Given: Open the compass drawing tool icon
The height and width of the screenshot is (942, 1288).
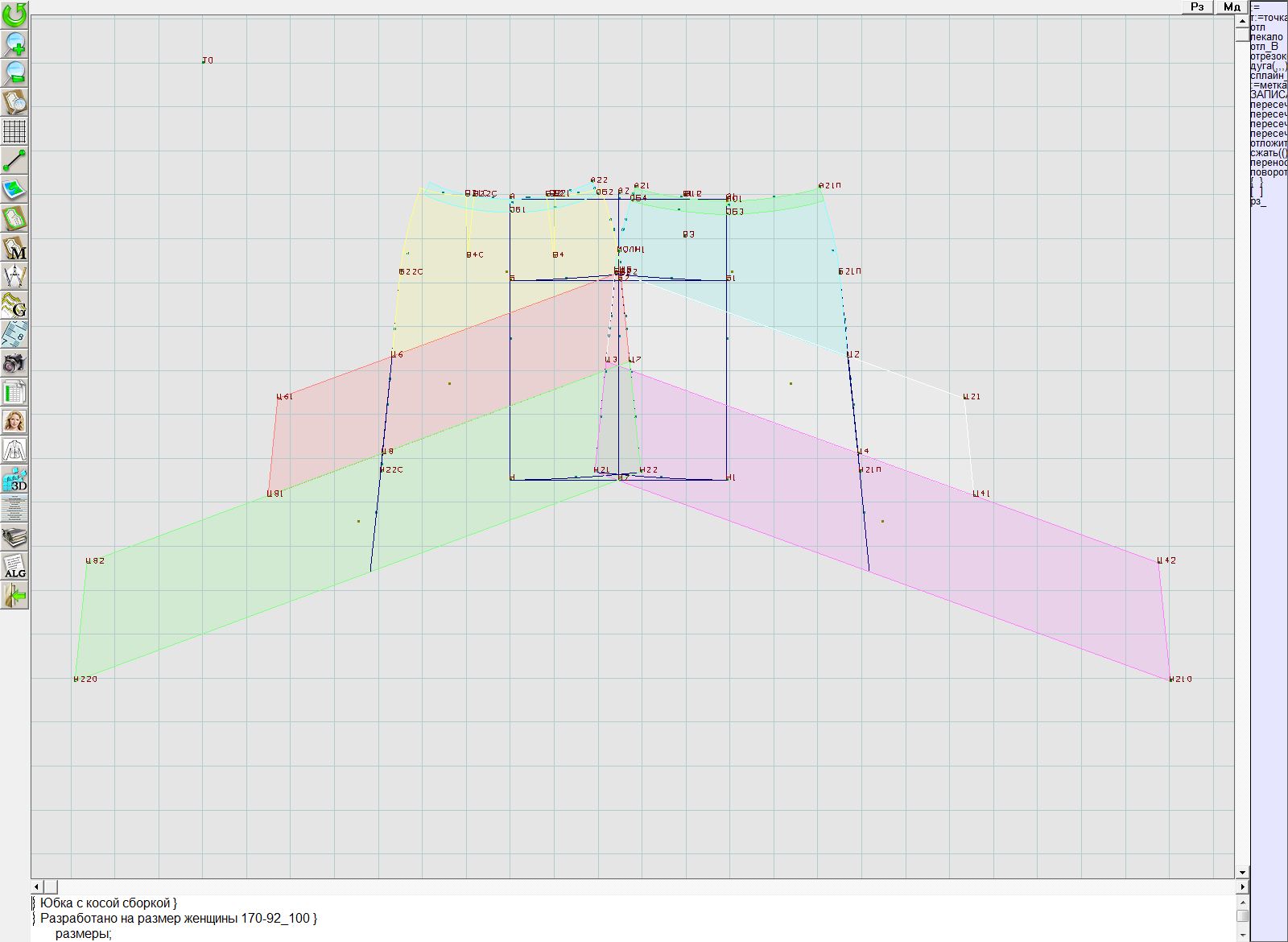Looking at the screenshot, I should [x=14, y=276].
